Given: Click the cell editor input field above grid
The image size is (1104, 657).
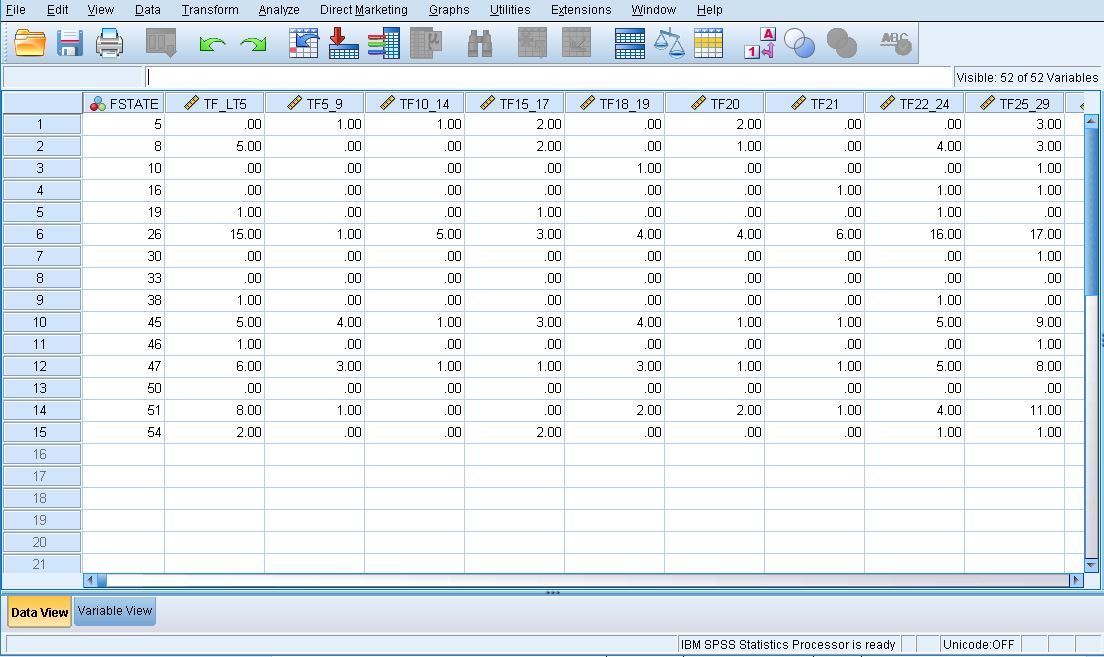Looking at the screenshot, I should tap(548, 77).
